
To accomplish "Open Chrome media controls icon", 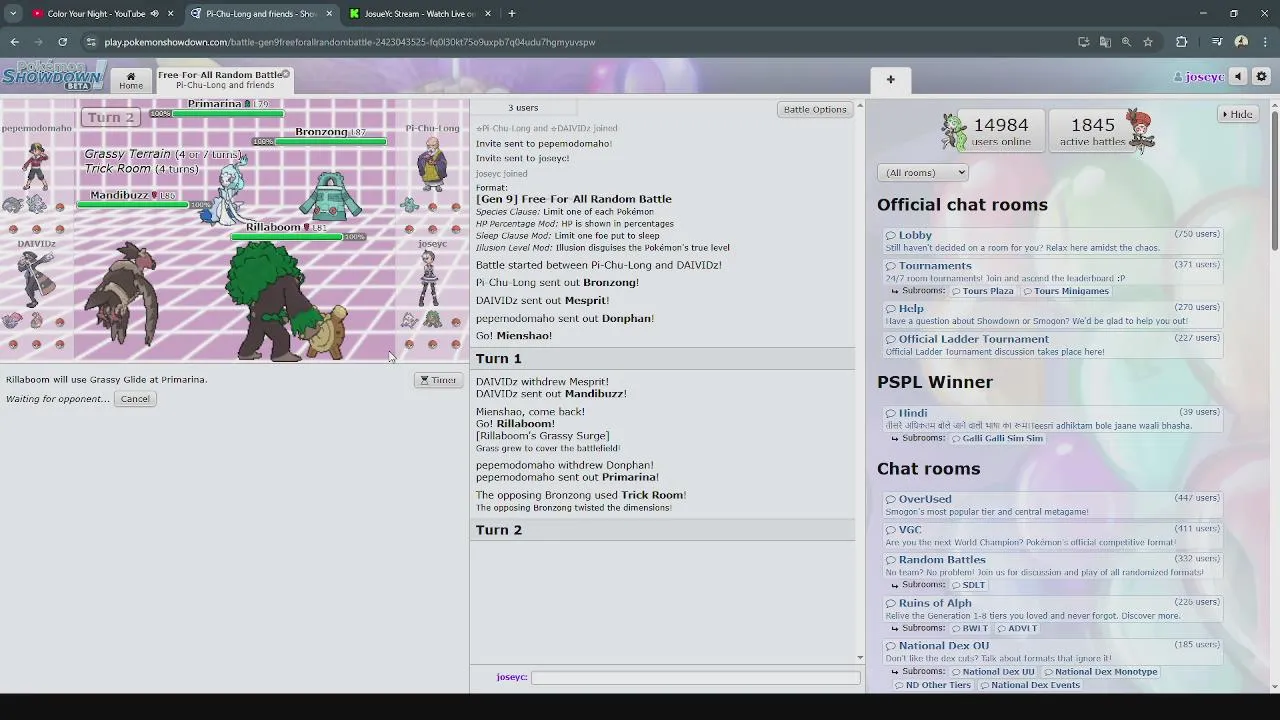I will coord(1217,42).
